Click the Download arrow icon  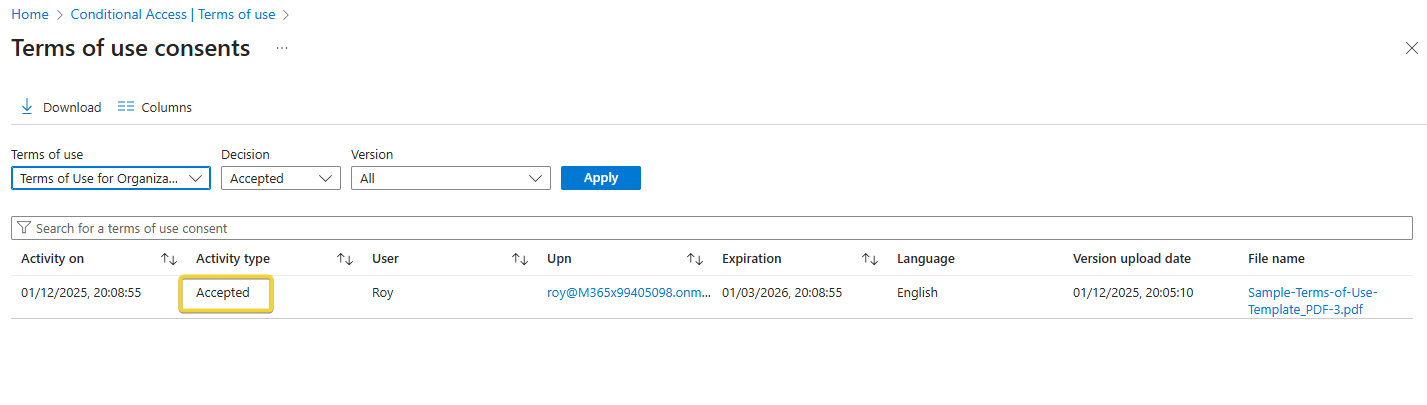(x=27, y=106)
